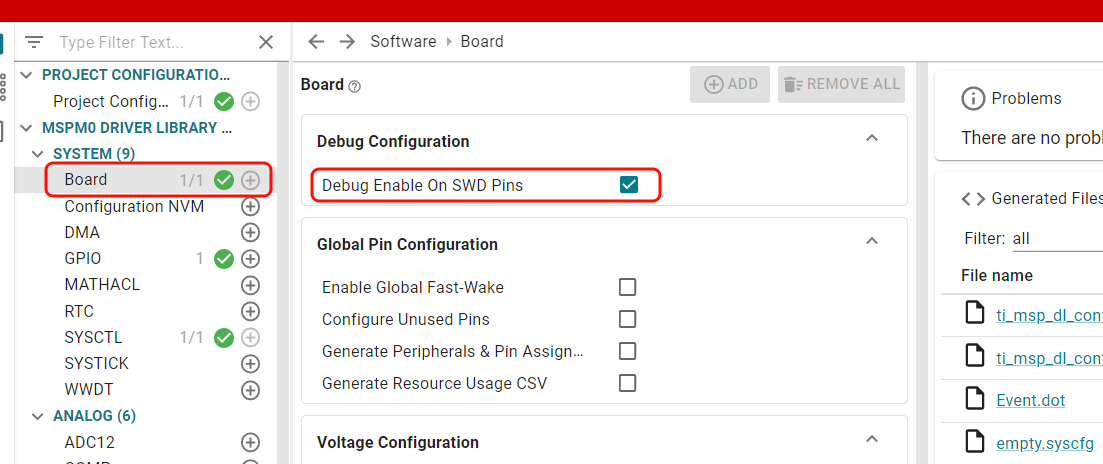Click the ADD button in the Board header
The image size is (1103, 464).
730,84
